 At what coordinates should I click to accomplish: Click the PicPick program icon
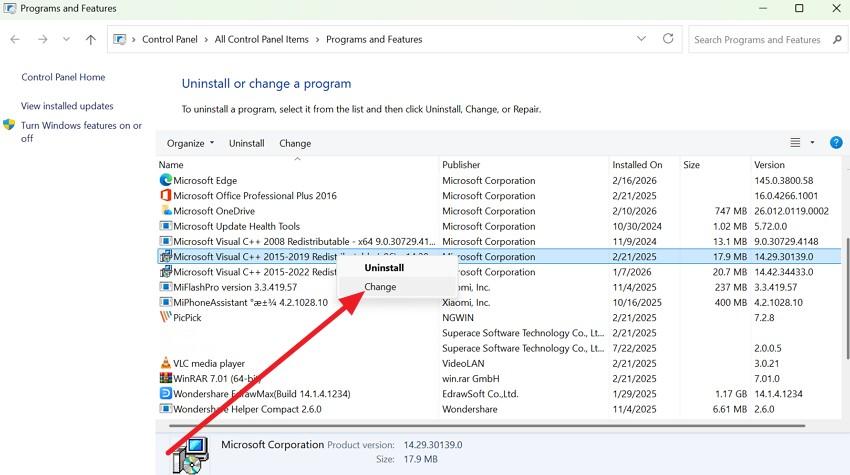click(x=166, y=317)
